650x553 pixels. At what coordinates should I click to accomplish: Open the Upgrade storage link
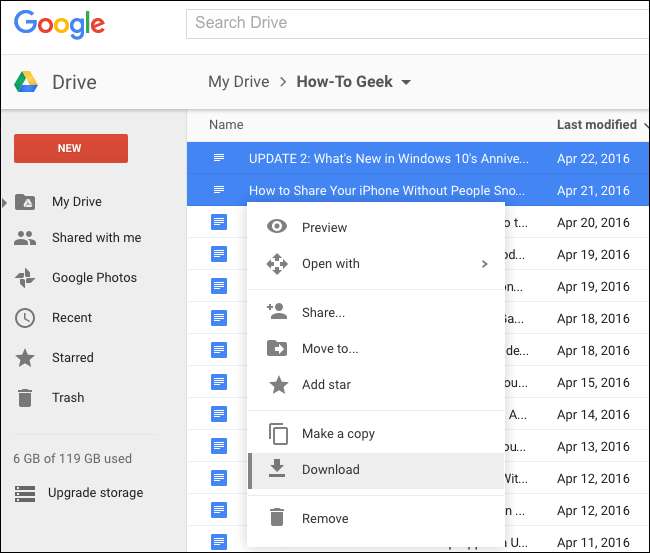coord(94,493)
